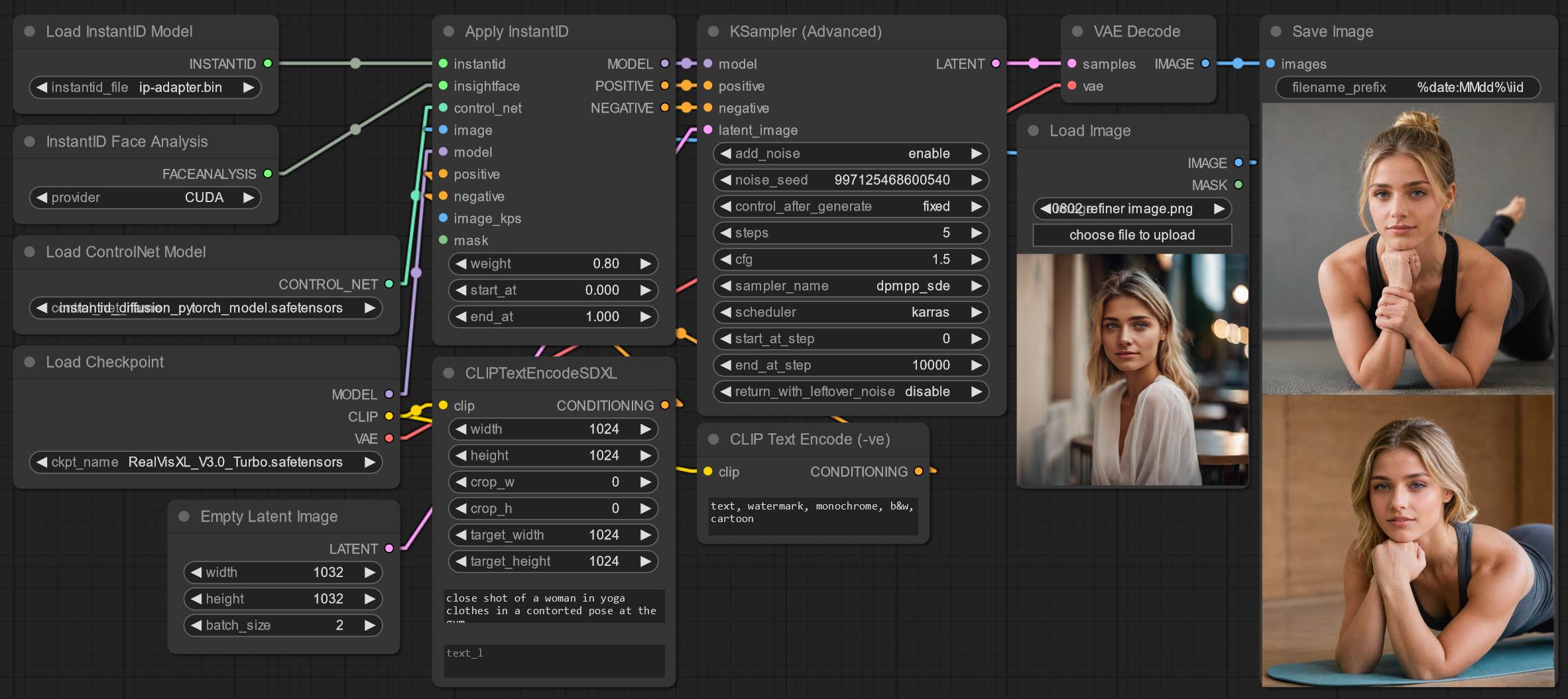The height and width of the screenshot is (699, 1568).
Task: Open the instantid_file ip-adapter.bin selector
Action: (145, 87)
